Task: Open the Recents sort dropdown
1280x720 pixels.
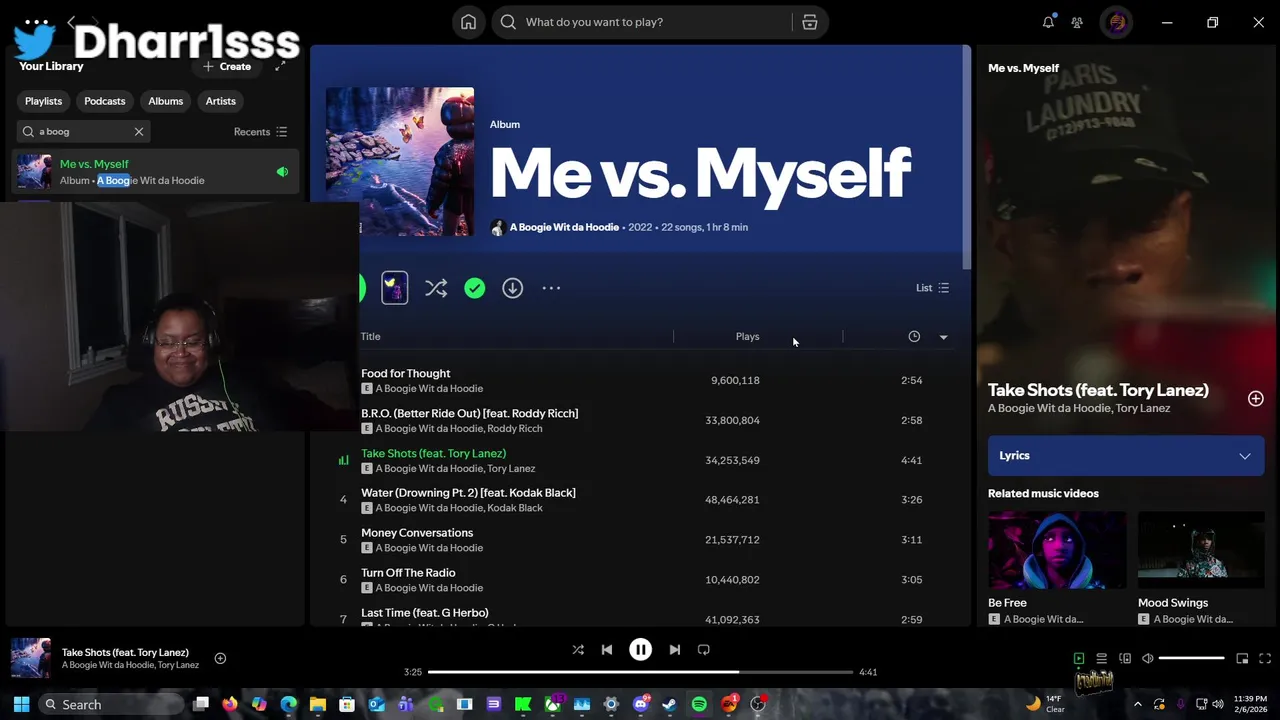Action: coord(260,131)
